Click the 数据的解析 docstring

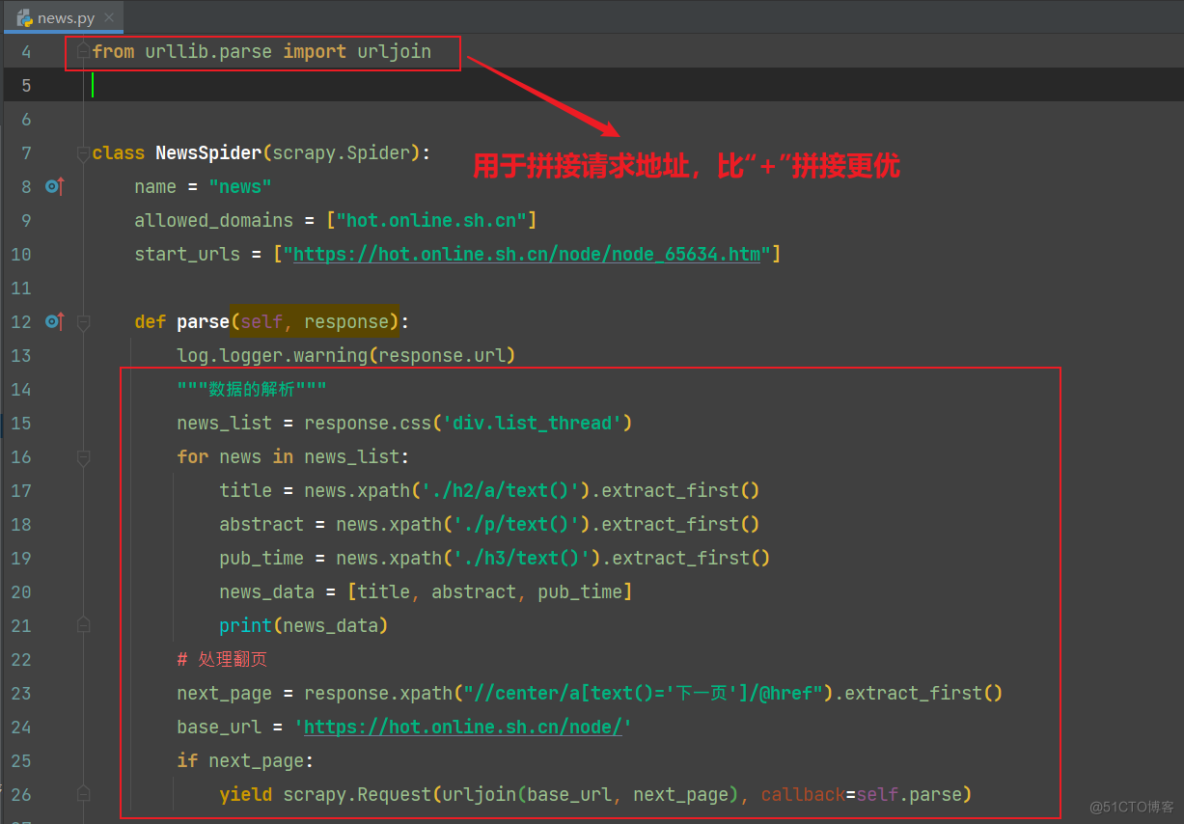pos(251,389)
